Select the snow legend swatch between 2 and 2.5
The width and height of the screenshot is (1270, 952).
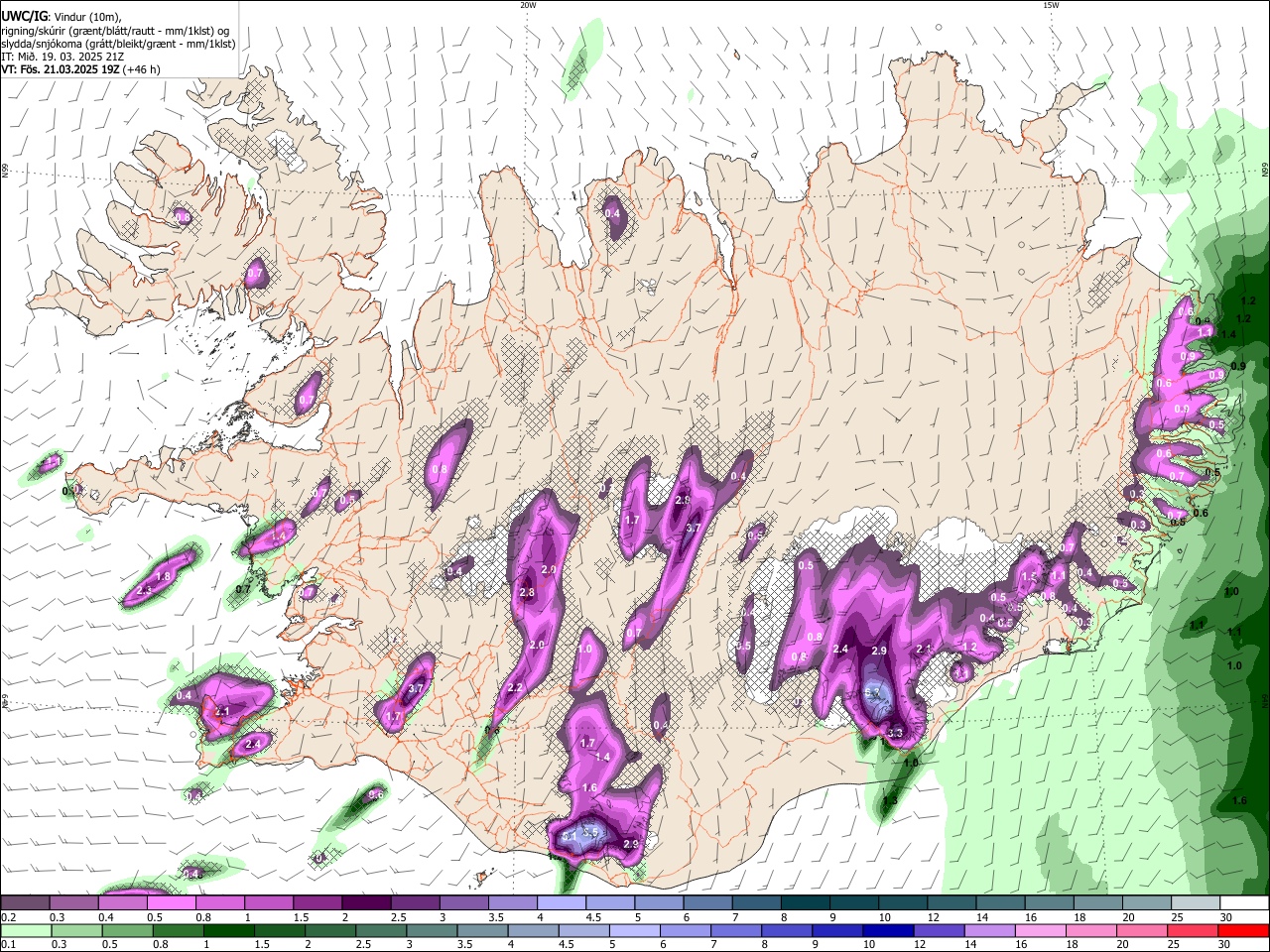(366, 902)
